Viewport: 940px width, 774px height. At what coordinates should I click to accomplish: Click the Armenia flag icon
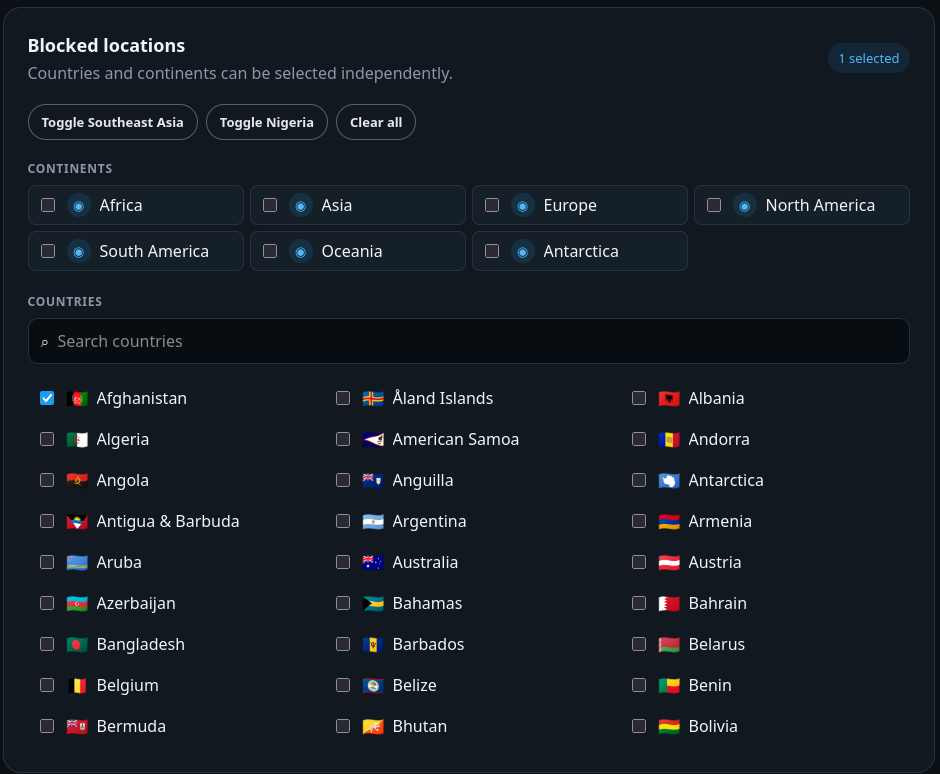669,522
